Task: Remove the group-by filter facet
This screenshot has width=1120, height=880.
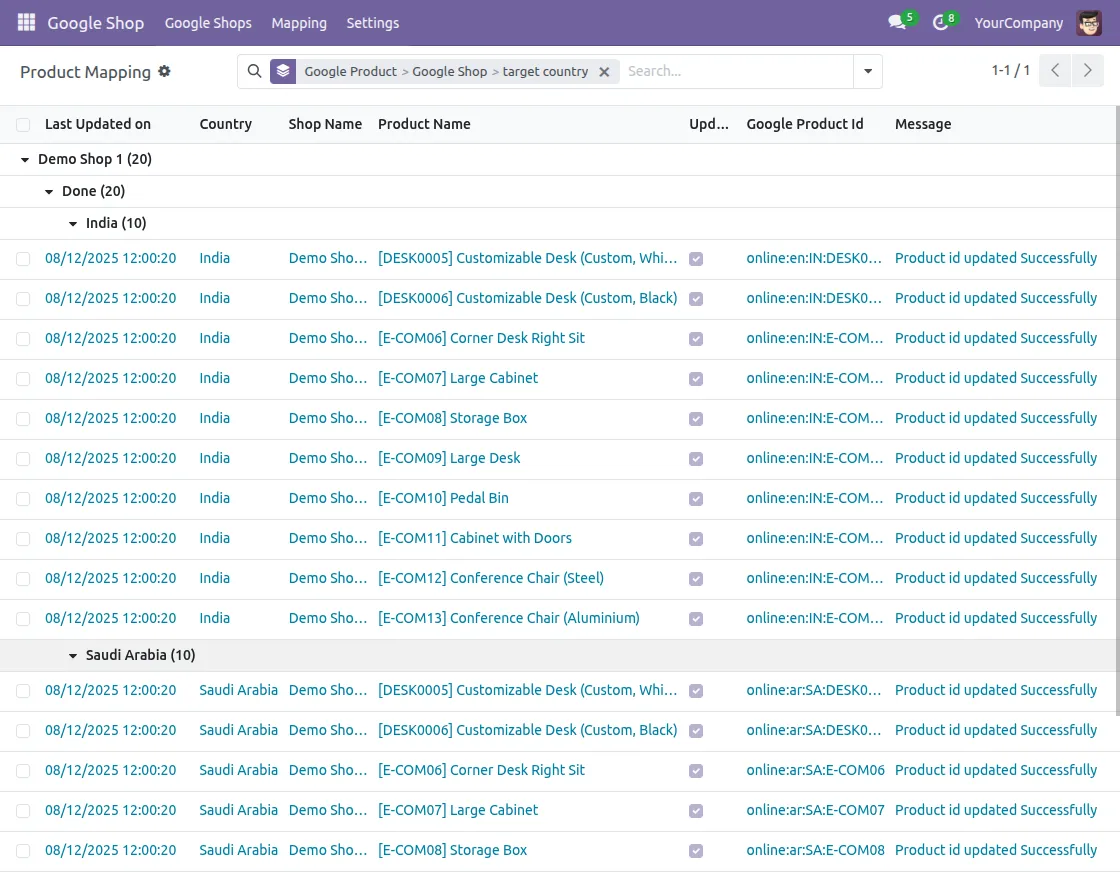Action: point(604,72)
